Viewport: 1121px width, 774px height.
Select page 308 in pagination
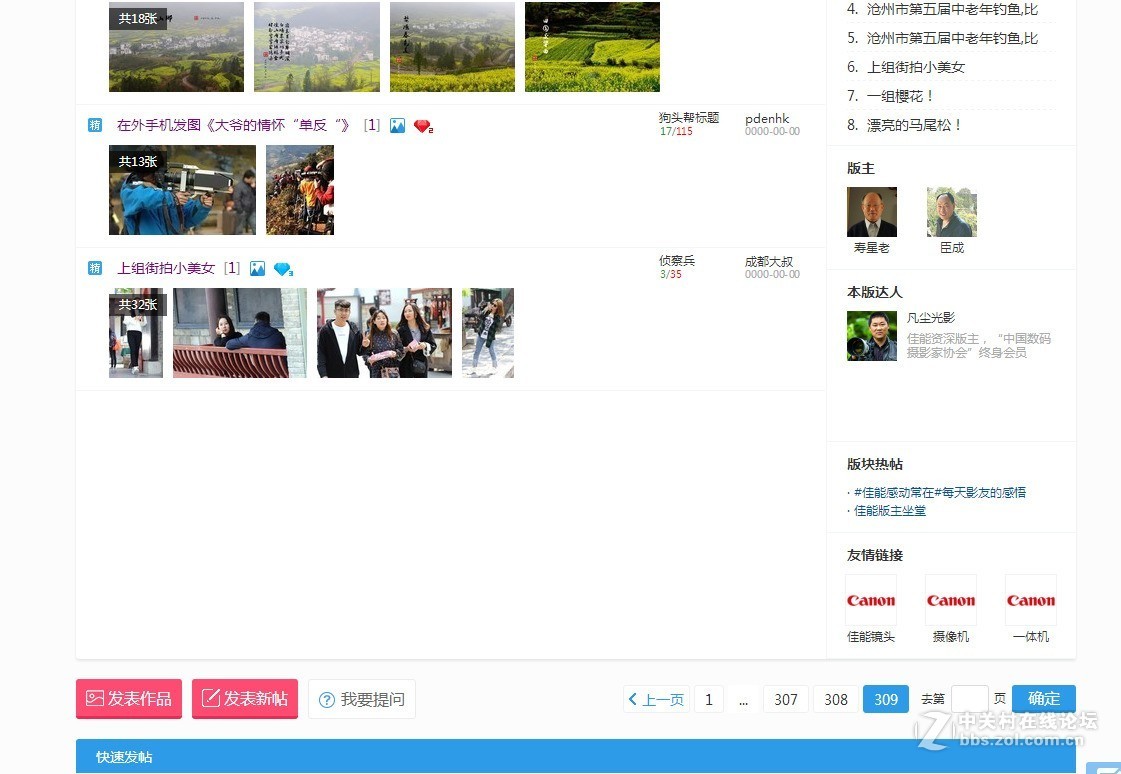835,699
